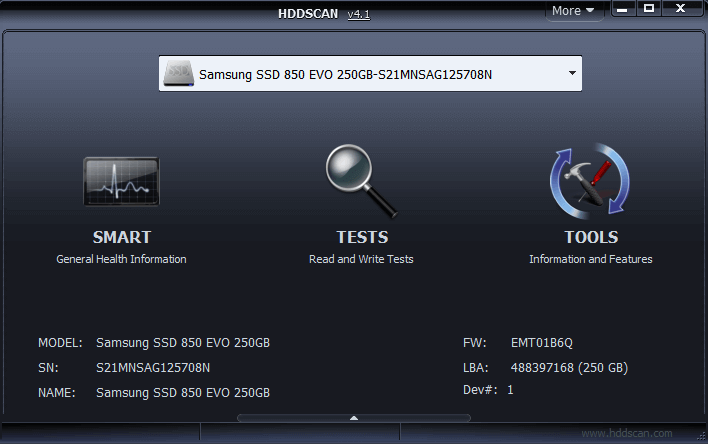Expand the drive selection dropdown arrow
The height and width of the screenshot is (444, 708).
572,73
